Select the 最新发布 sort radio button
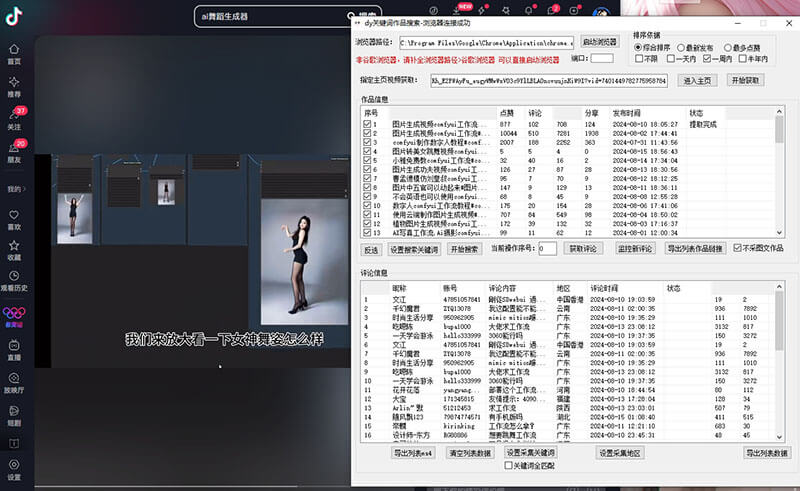 681,47
